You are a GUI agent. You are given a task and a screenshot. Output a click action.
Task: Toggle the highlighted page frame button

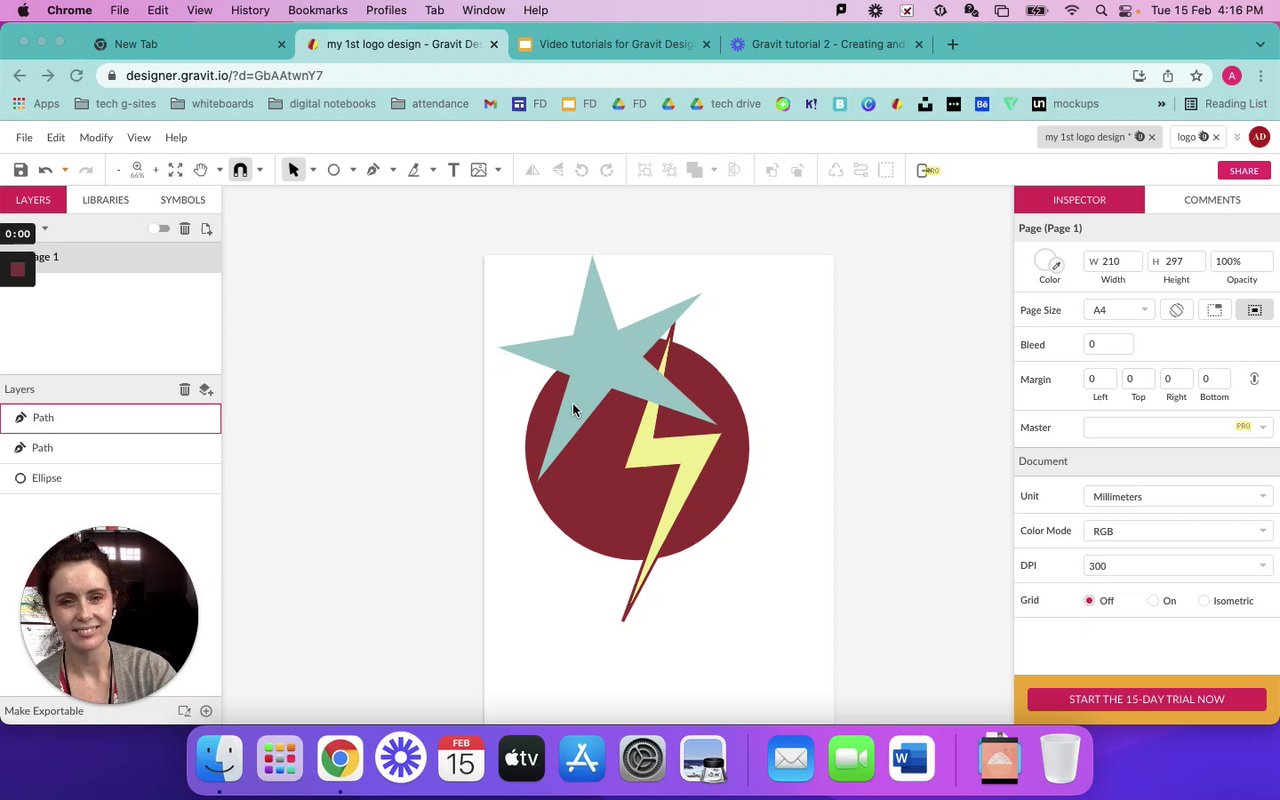pyautogui.click(x=1254, y=310)
